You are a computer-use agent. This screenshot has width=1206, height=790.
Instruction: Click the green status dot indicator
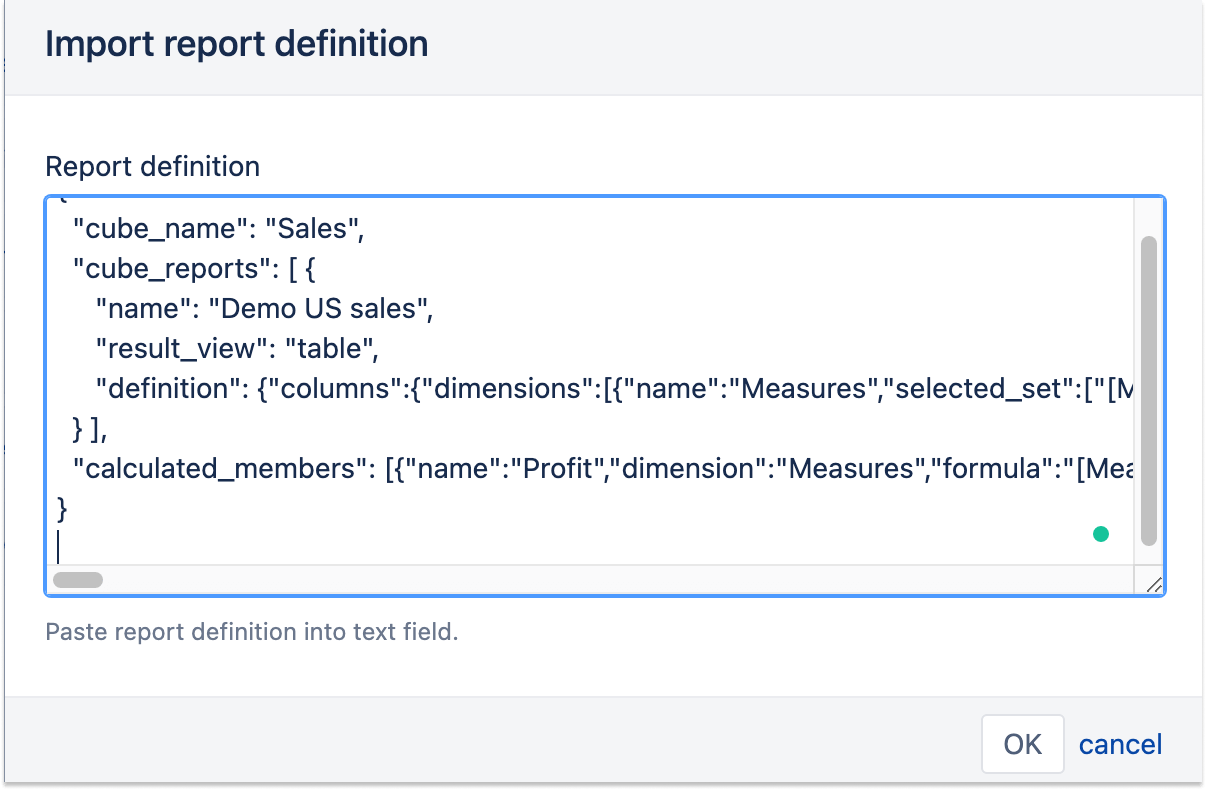(1101, 534)
